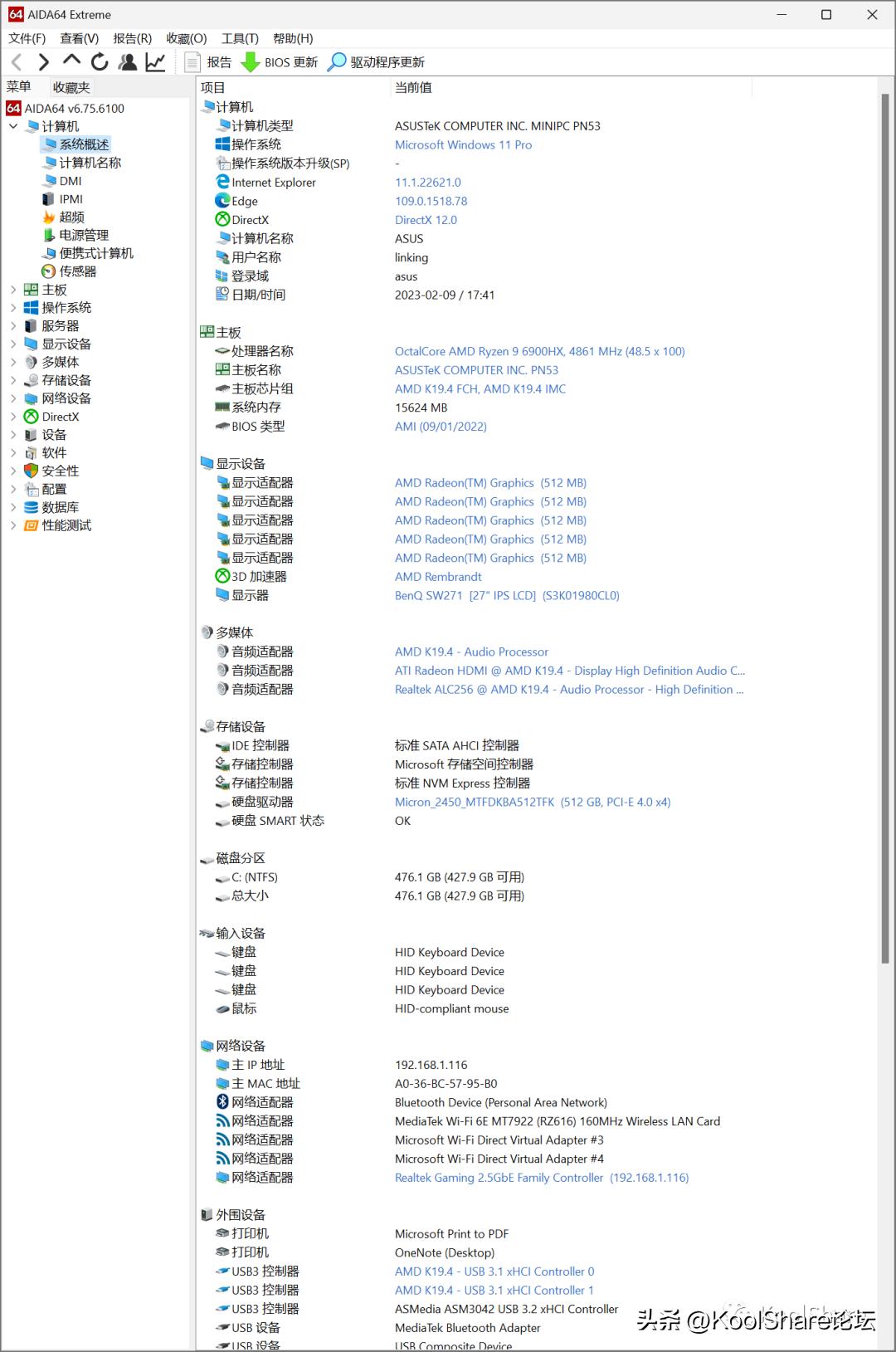Viewport: 896px width, 1352px height.
Task: Open the Micron_2450 drive link
Action: pos(533,802)
